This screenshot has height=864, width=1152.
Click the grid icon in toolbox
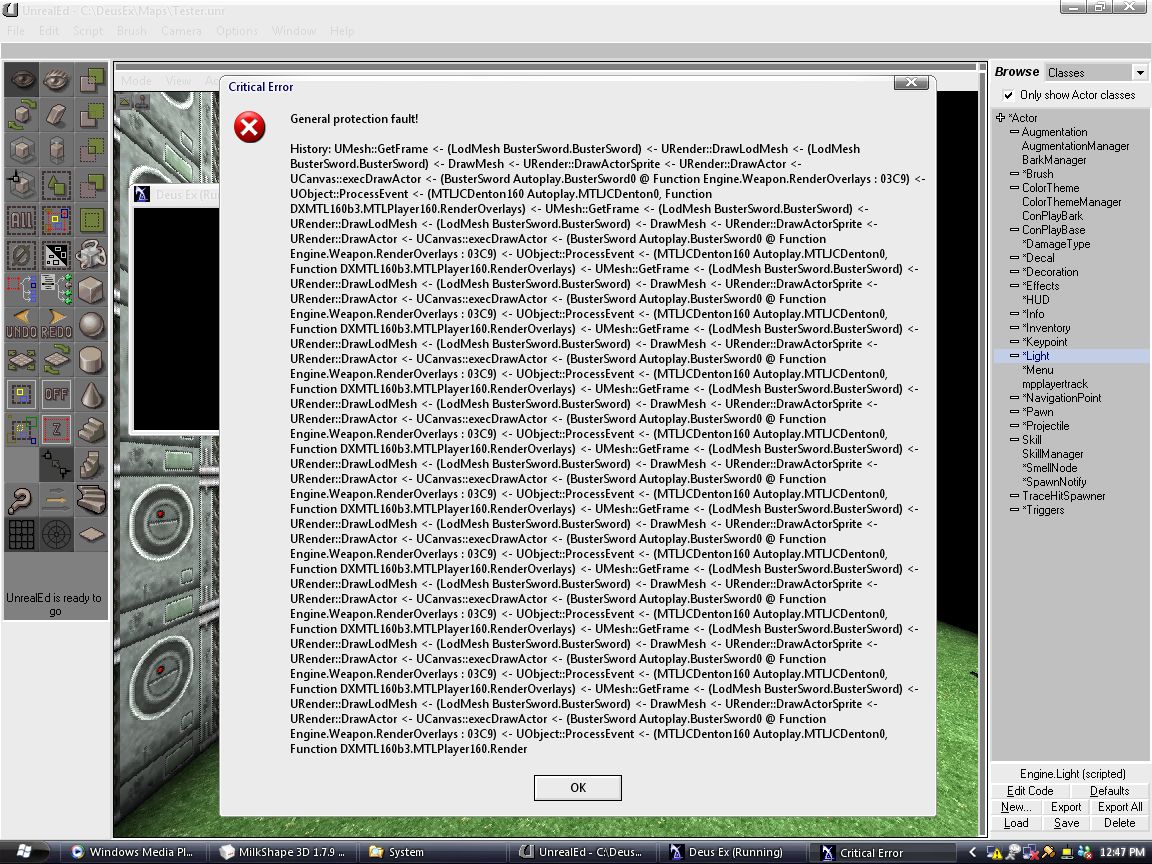pyautogui.click(x=21, y=534)
